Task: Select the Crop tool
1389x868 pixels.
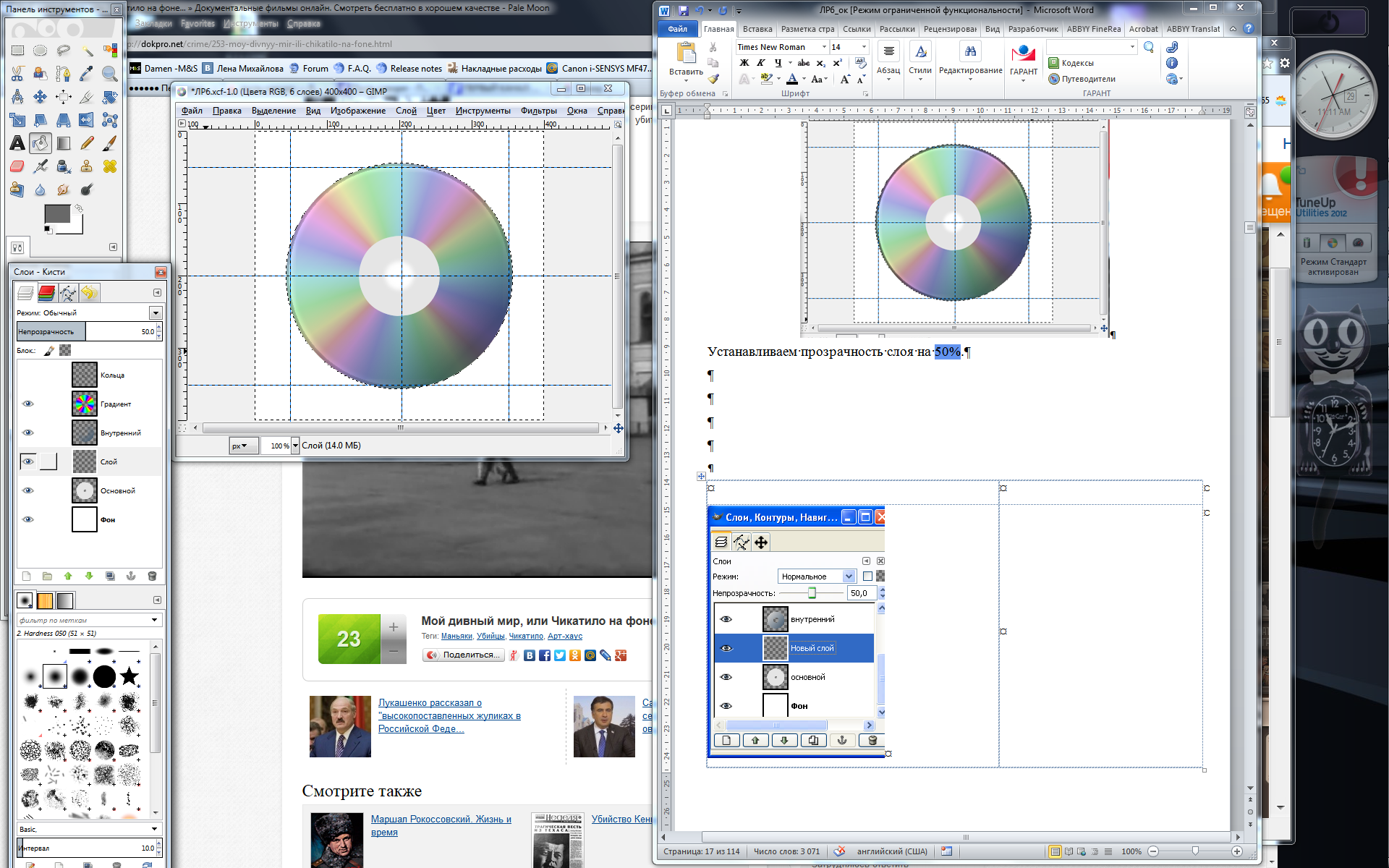Action: [87, 97]
